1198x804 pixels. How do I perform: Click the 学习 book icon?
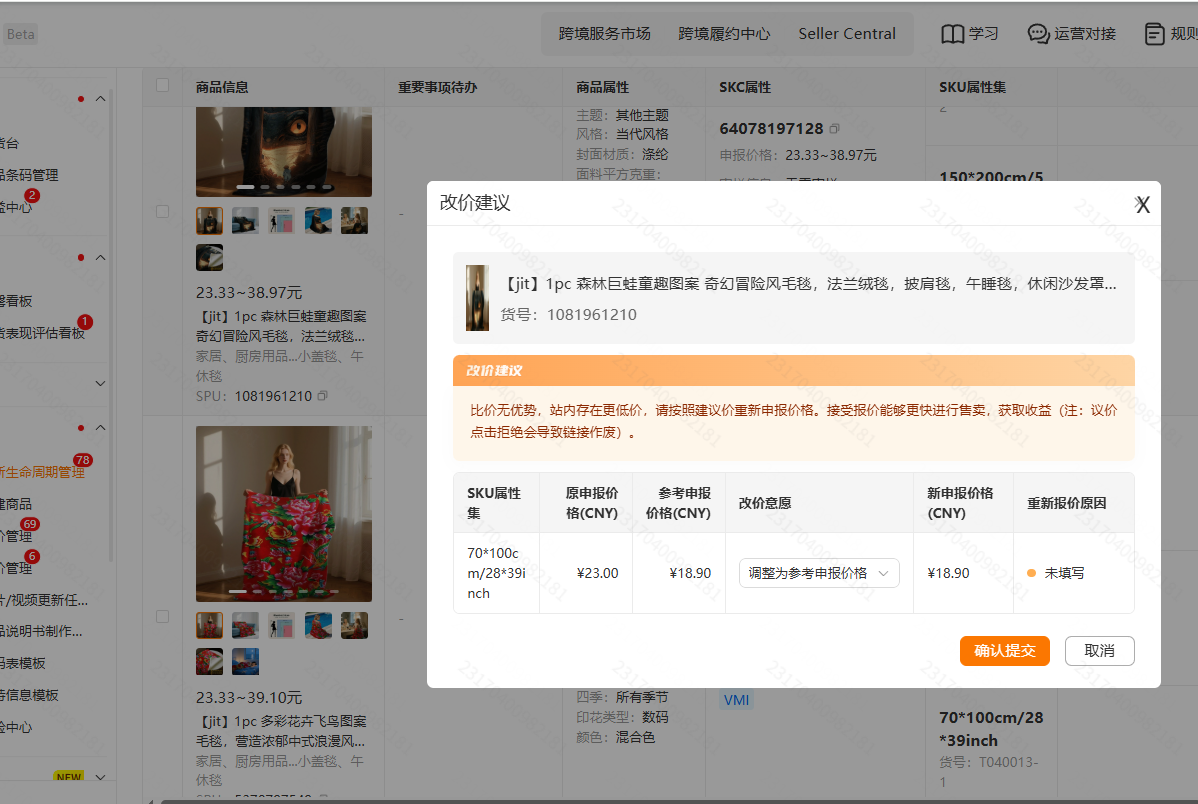click(953, 34)
